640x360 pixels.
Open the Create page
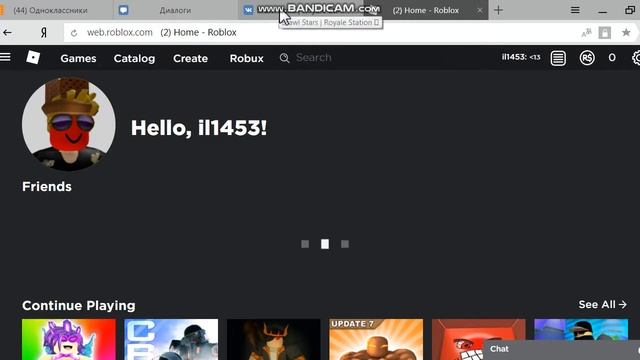pos(190,58)
